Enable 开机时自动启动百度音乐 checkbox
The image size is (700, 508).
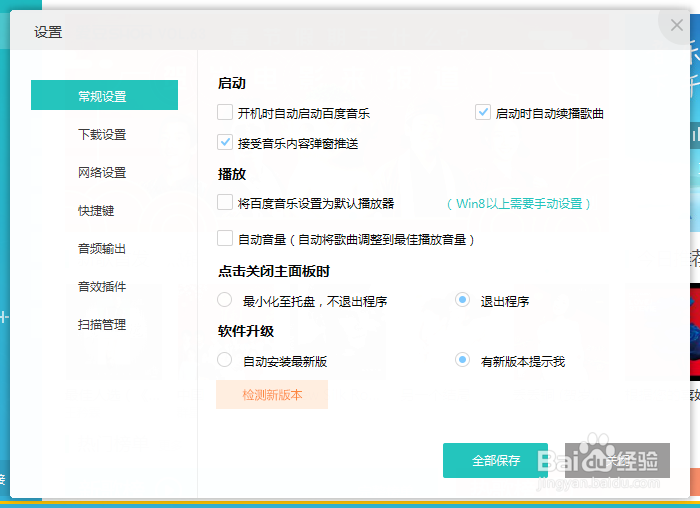click(225, 112)
